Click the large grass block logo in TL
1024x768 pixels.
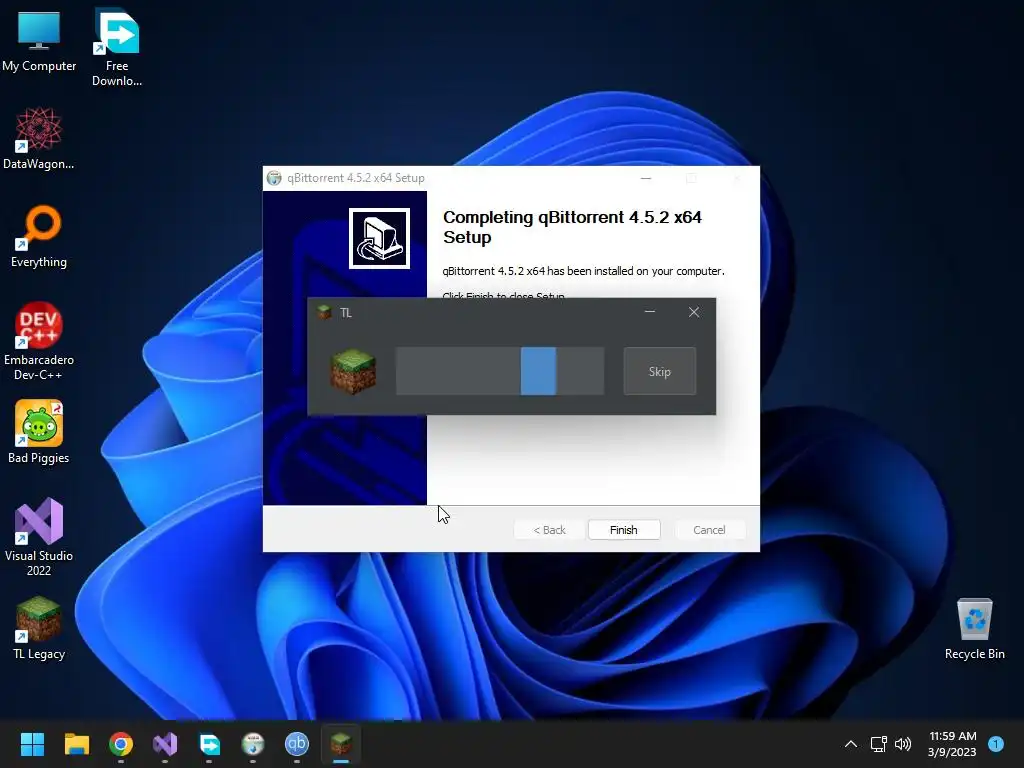pos(353,372)
